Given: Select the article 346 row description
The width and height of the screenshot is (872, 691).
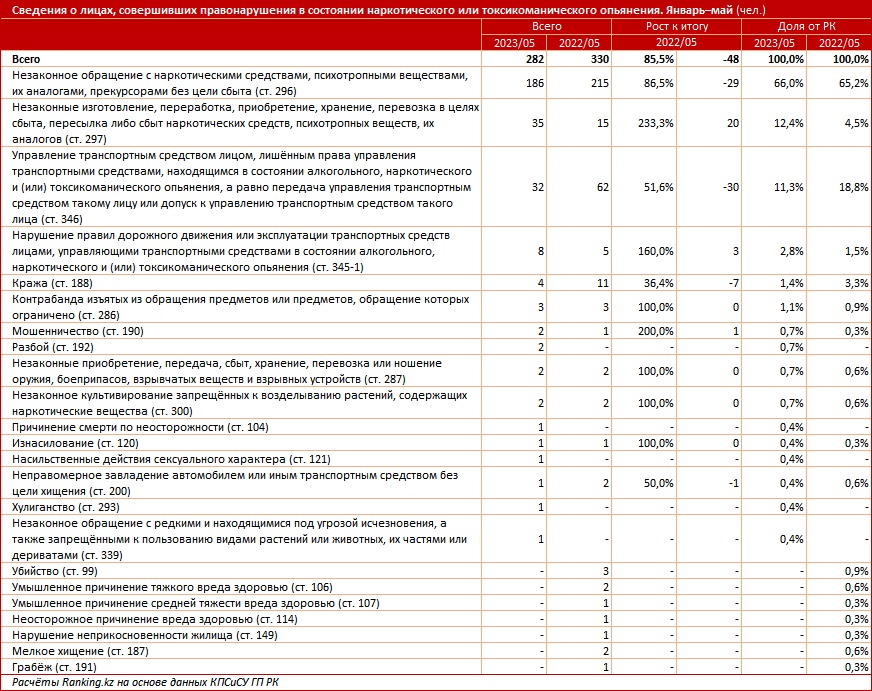Looking at the screenshot, I should coord(242,187).
